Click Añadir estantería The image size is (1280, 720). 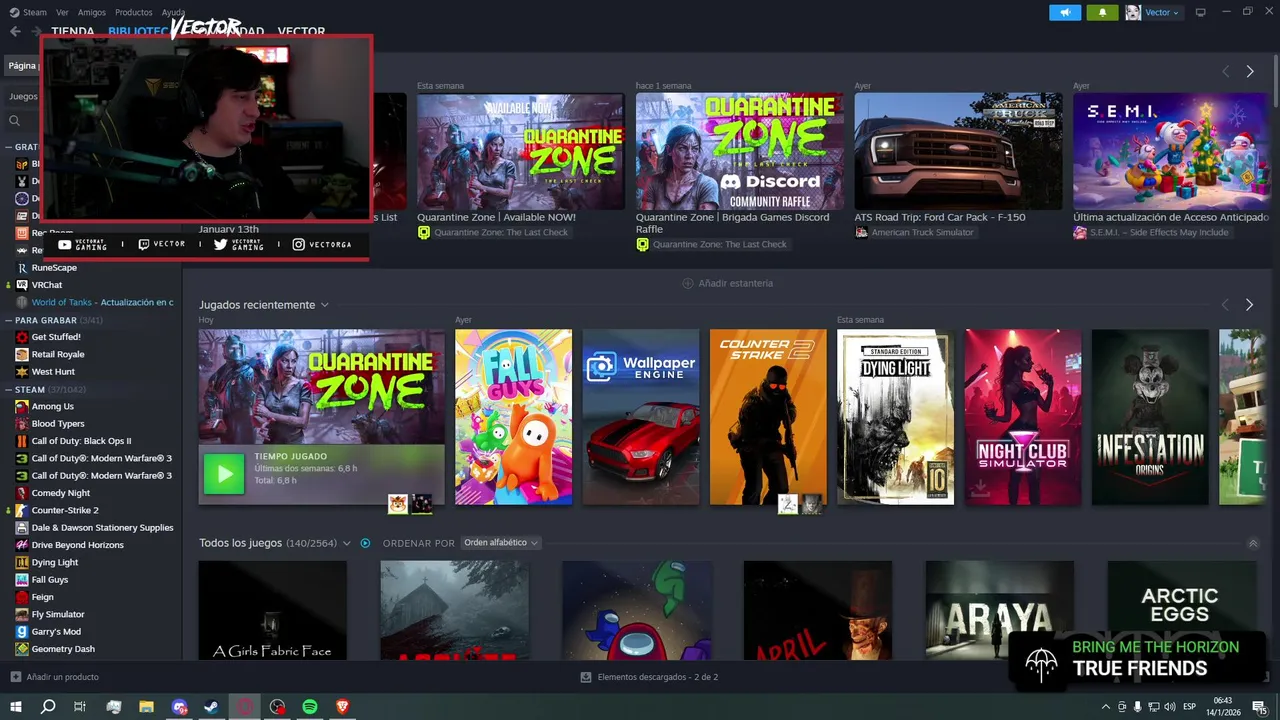728,283
